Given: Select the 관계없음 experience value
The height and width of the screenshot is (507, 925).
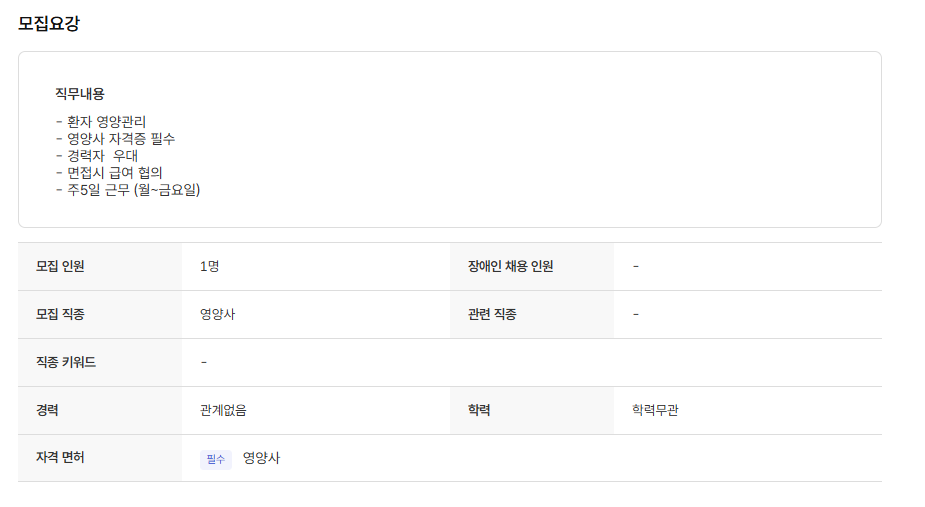Looking at the screenshot, I should pyautogui.click(x=223, y=410).
